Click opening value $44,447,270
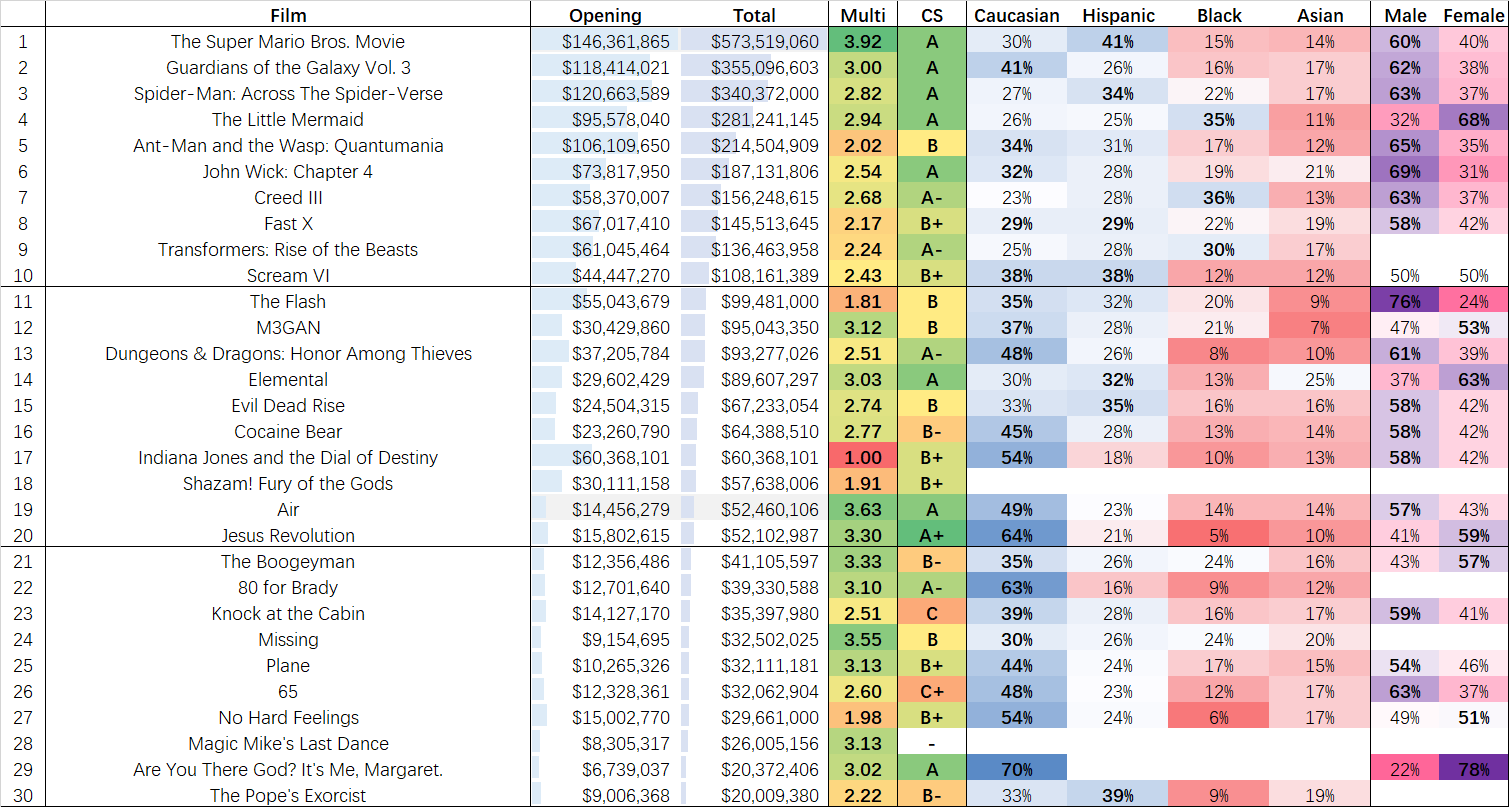The image size is (1509, 807). pos(605,276)
